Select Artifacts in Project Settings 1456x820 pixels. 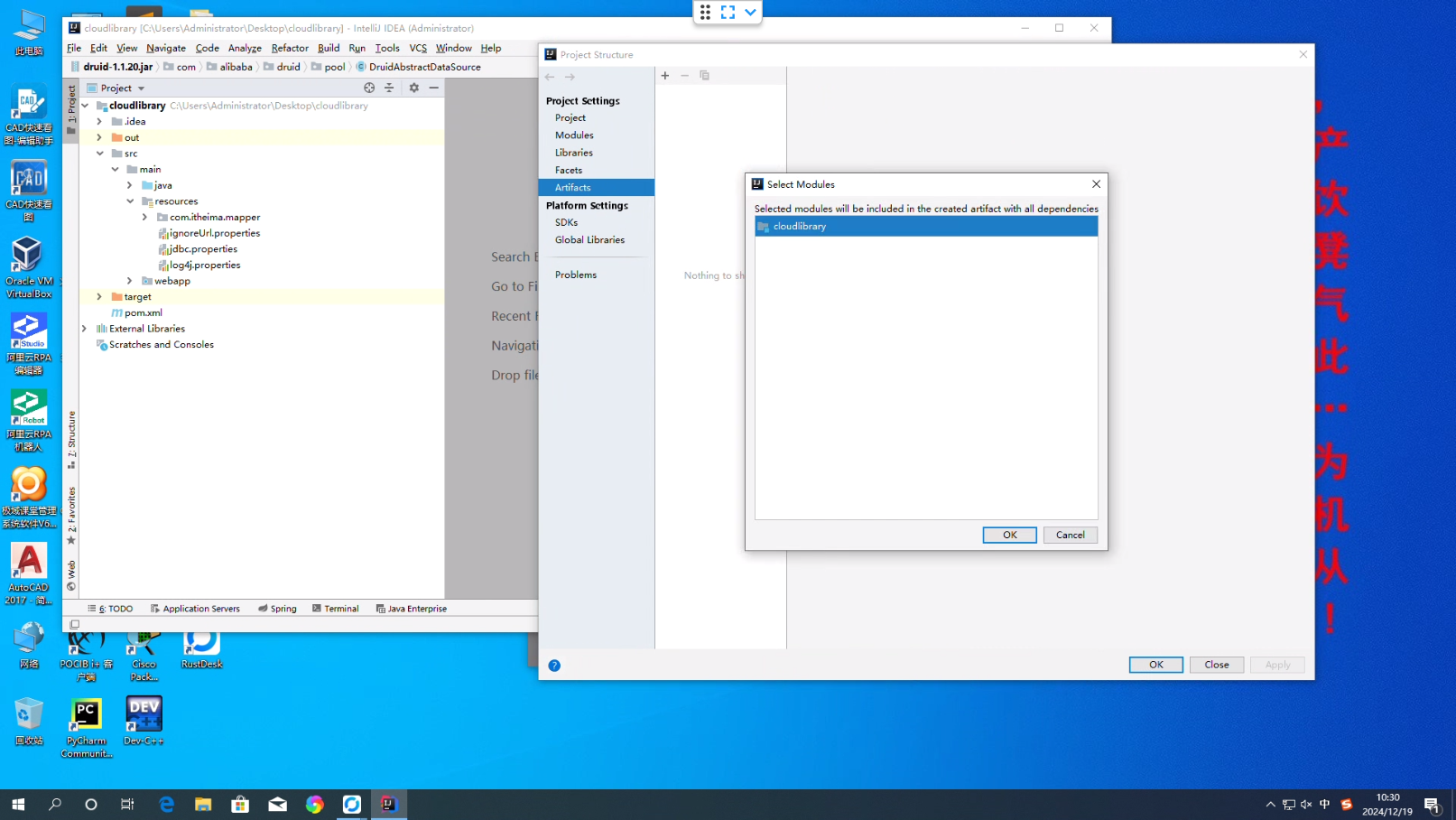(597, 188)
